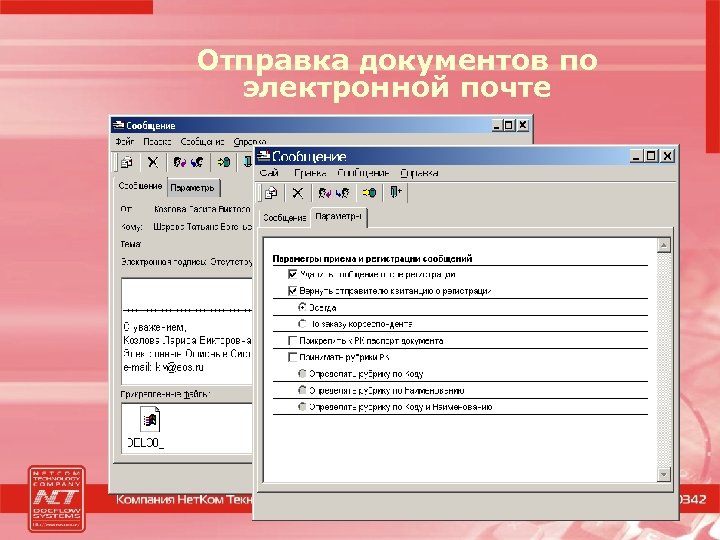
Task: Close the front Сообщение window
Action: pyautogui.click(x=667, y=156)
